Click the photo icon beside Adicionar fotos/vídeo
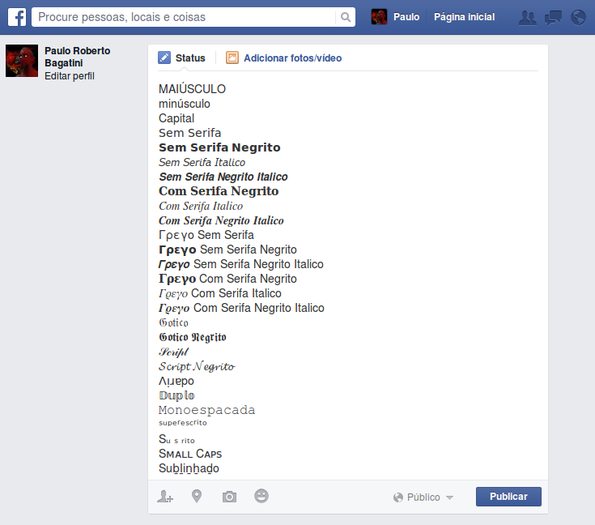The image size is (595, 525). coord(232,58)
